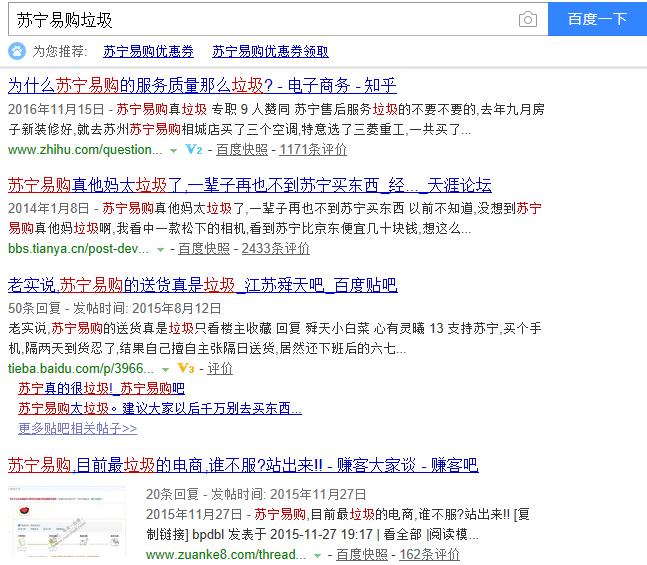
Task: Open the sub-link 苏宁真的很垃圾!_苏宁易购吧
Action: (101, 388)
